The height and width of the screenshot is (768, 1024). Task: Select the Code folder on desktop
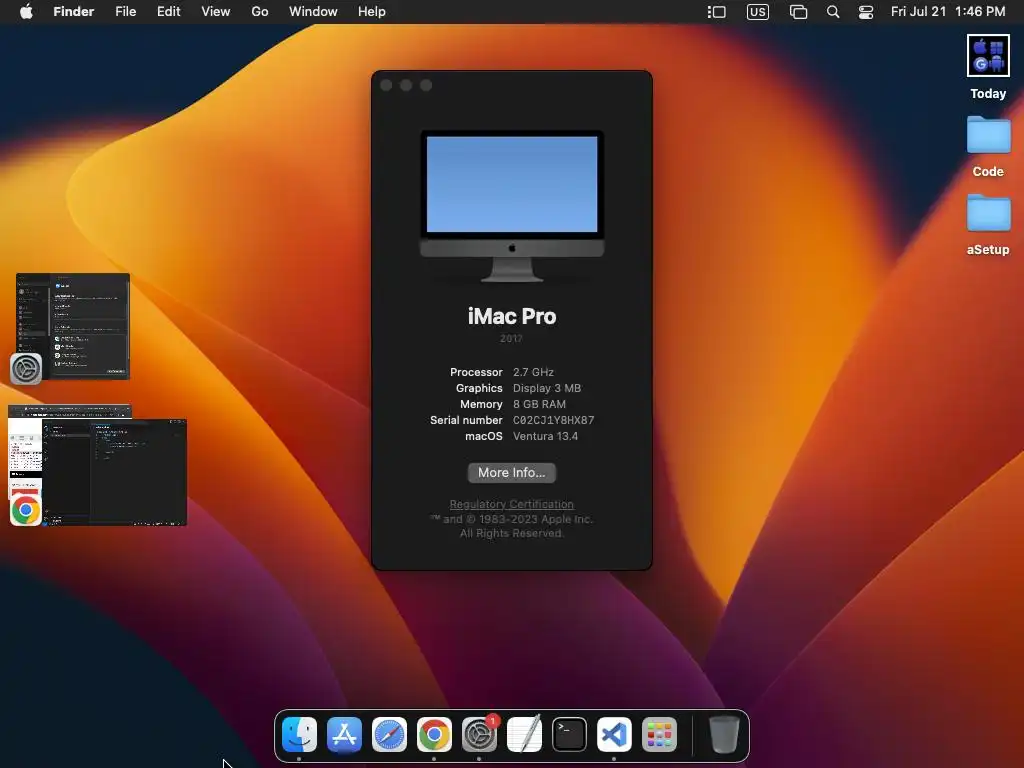(988, 146)
